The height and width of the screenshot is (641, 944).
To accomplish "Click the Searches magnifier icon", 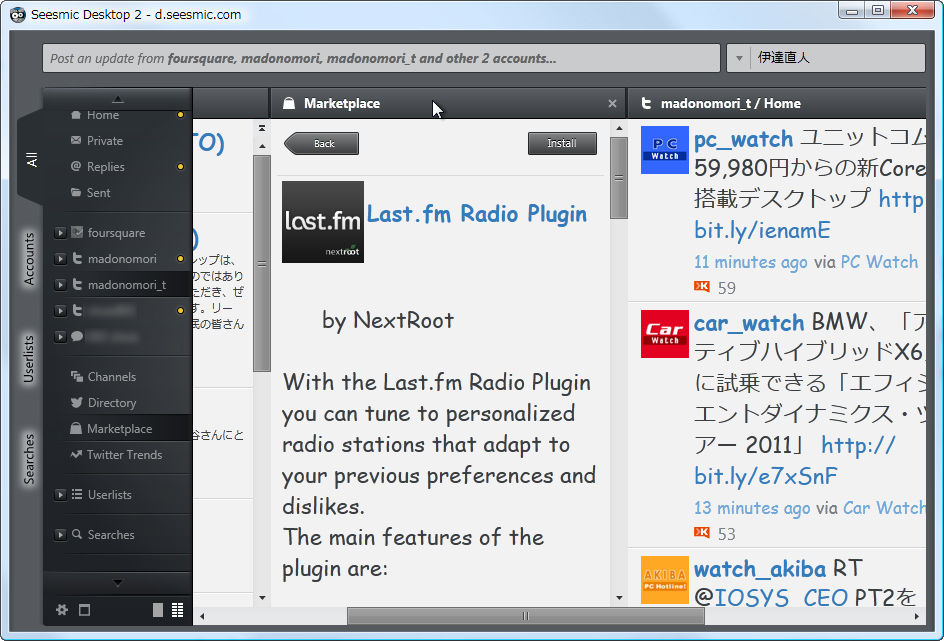I will pos(77,534).
